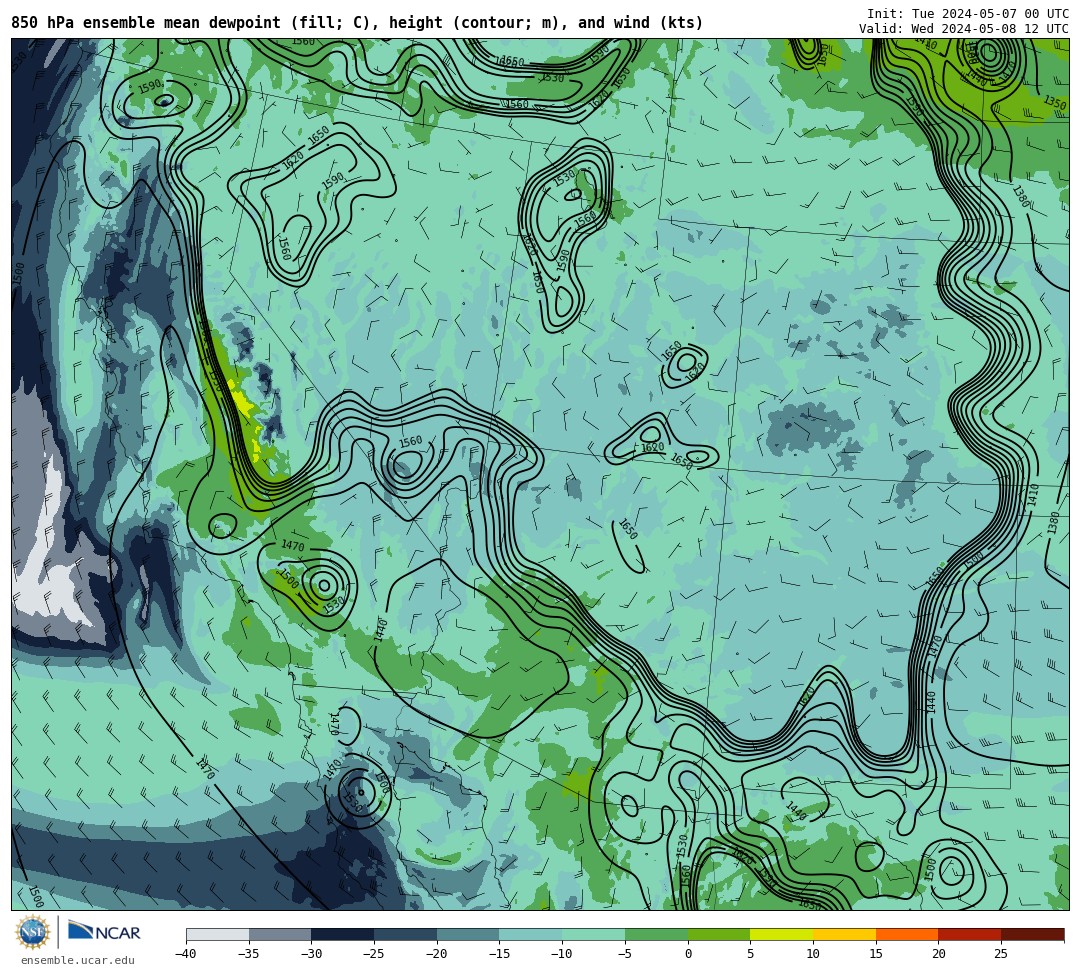1080x973 pixels.
Task: Click the colorbar label -5
Action: (x=625, y=954)
